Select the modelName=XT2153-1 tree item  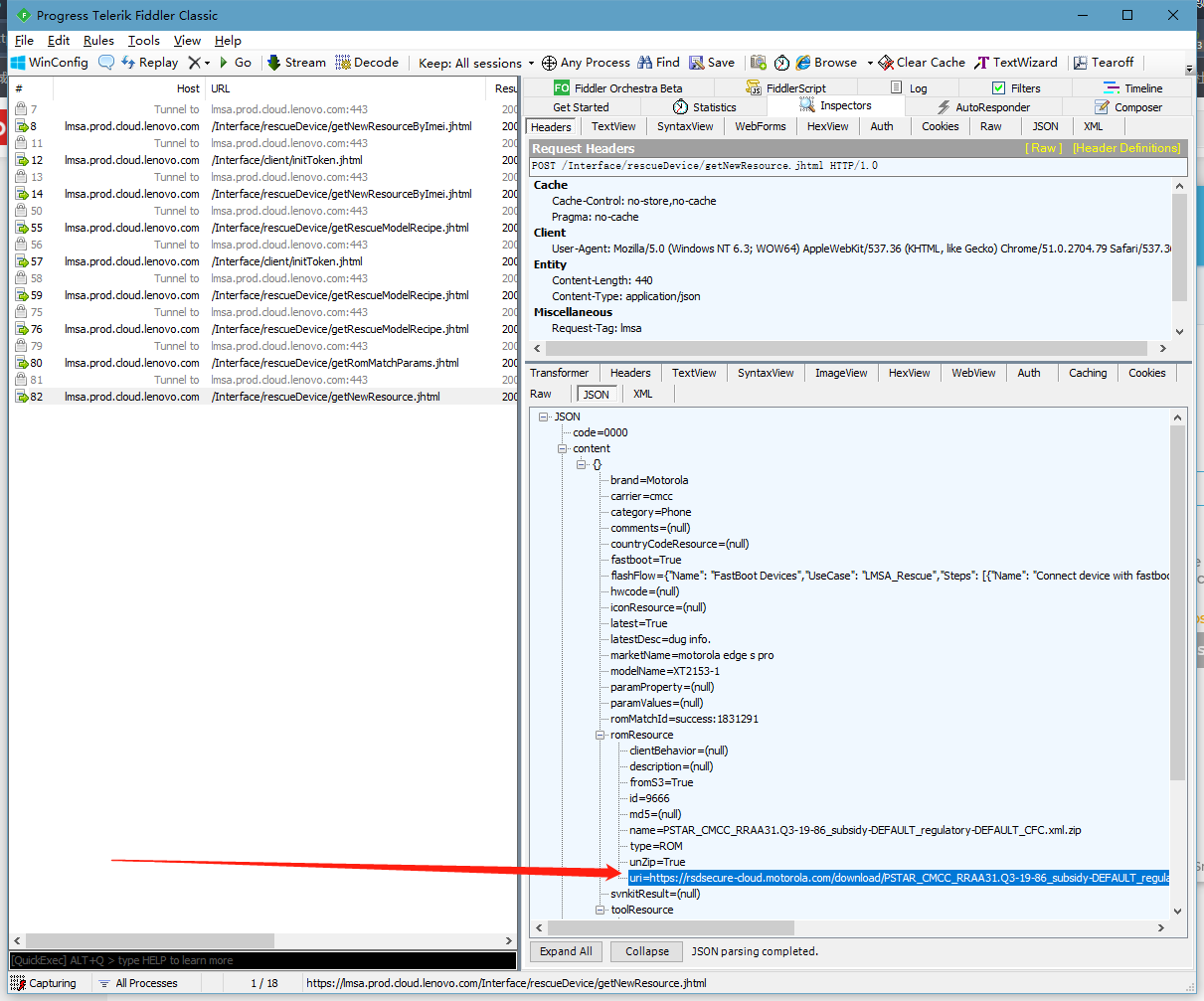click(665, 671)
